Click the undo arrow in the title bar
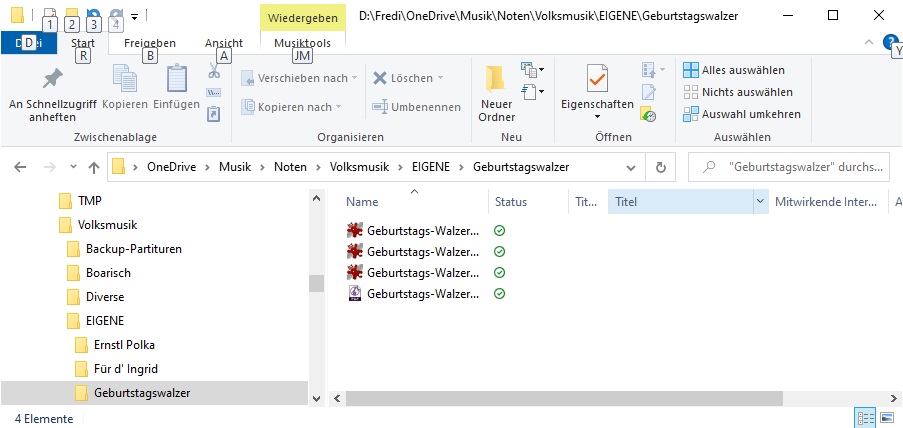The image size is (903, 428). (92, 16)
